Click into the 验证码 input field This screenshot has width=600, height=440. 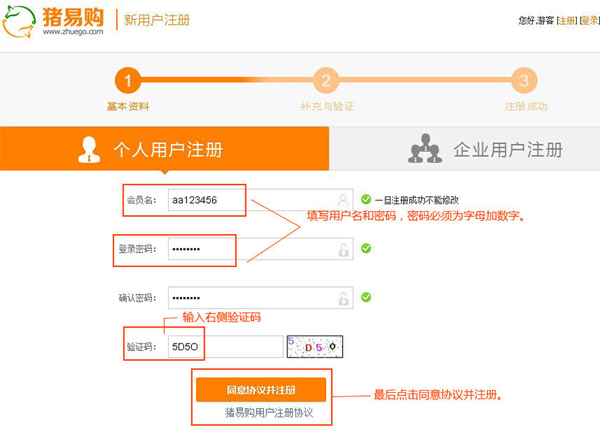(x=224, y=346)
